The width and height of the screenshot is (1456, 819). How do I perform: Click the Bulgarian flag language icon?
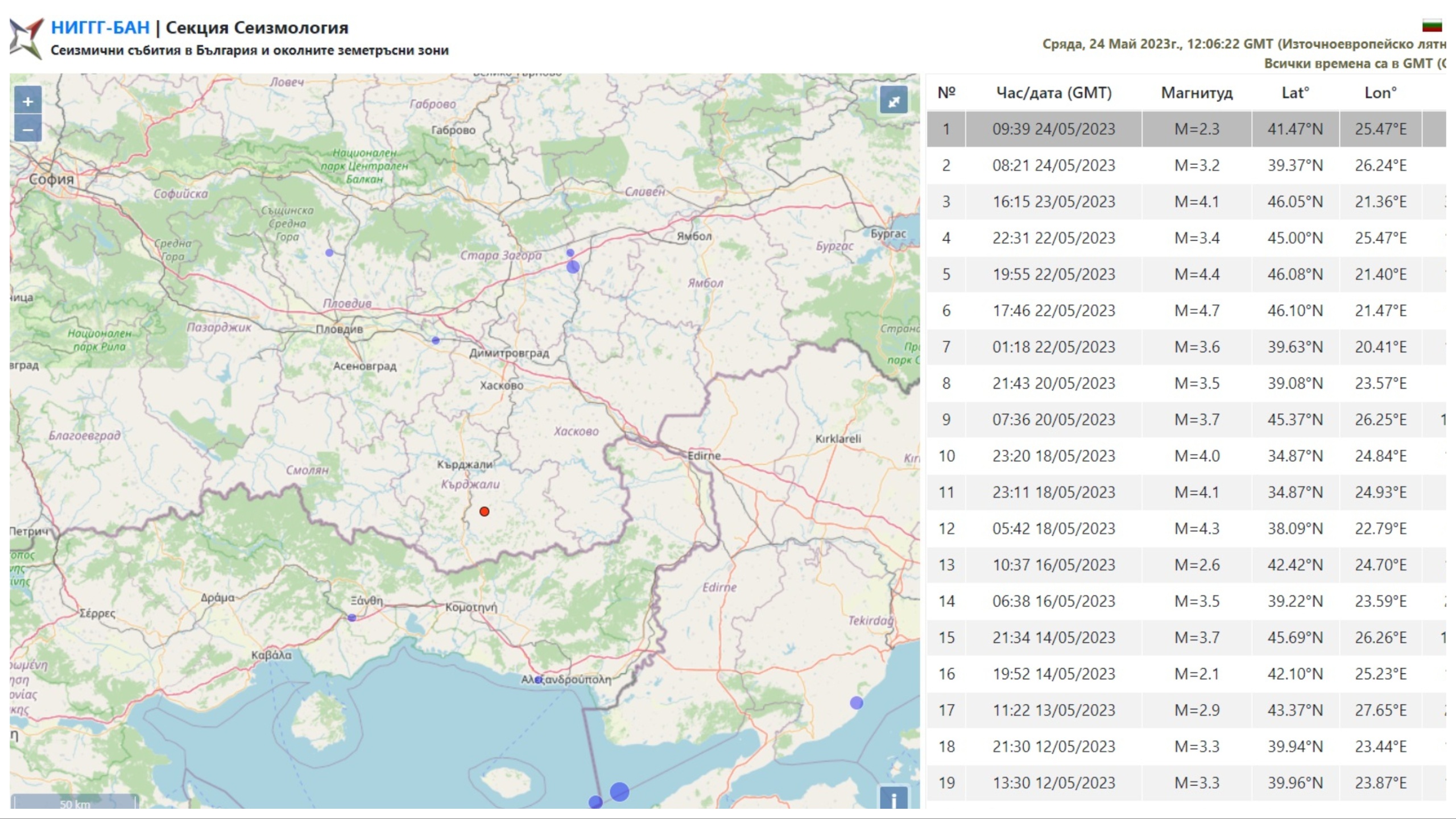click(1432, 26)
